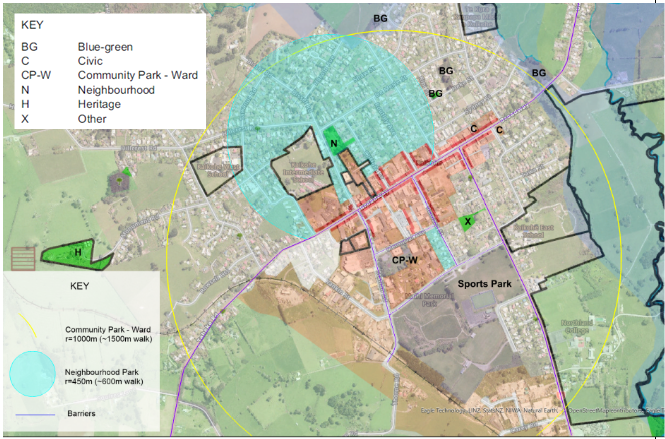Click the X code in the key
665x439 pixels.
(x=25, y=118)
